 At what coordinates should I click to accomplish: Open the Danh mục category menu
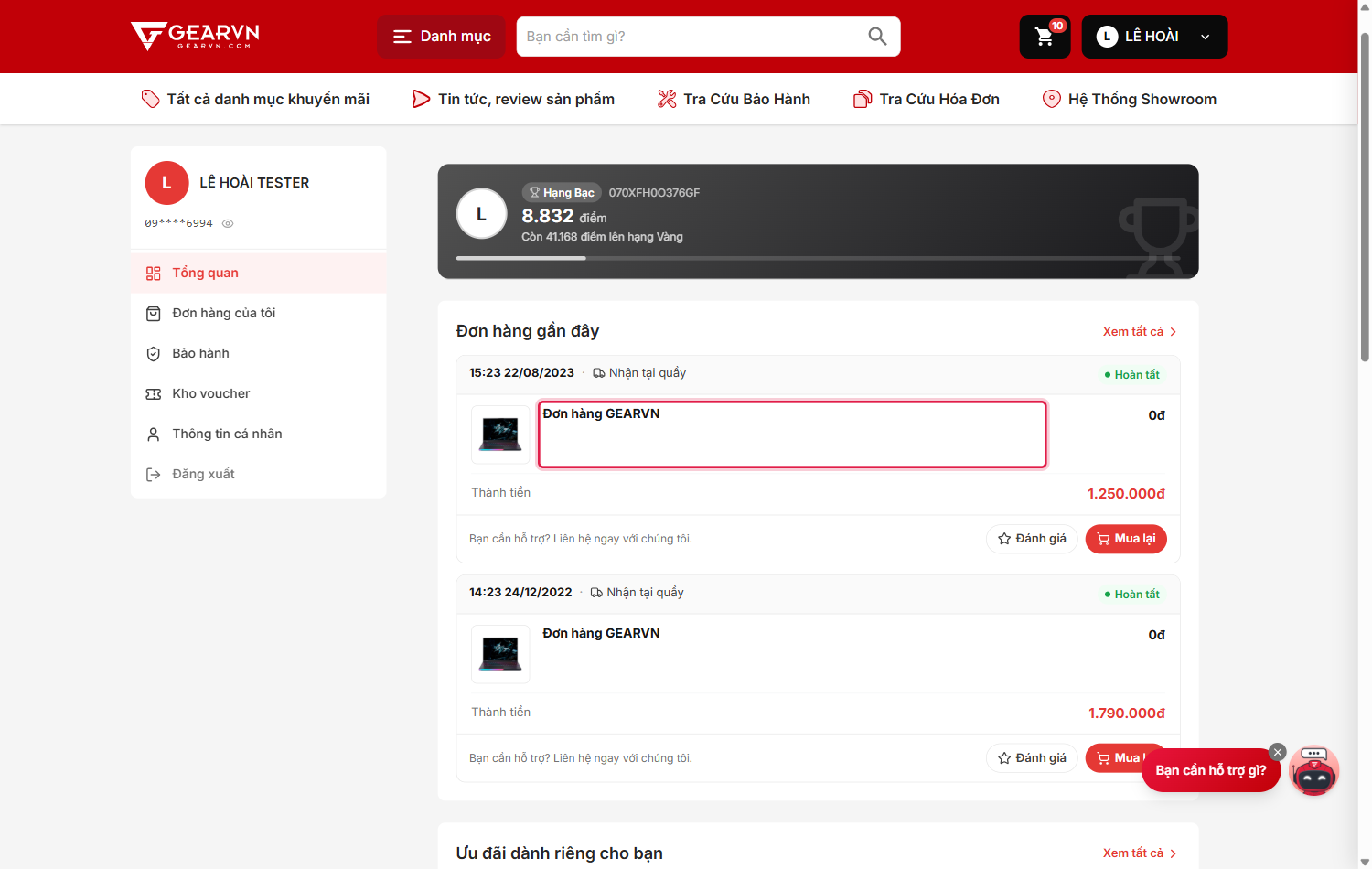(442, 37)
